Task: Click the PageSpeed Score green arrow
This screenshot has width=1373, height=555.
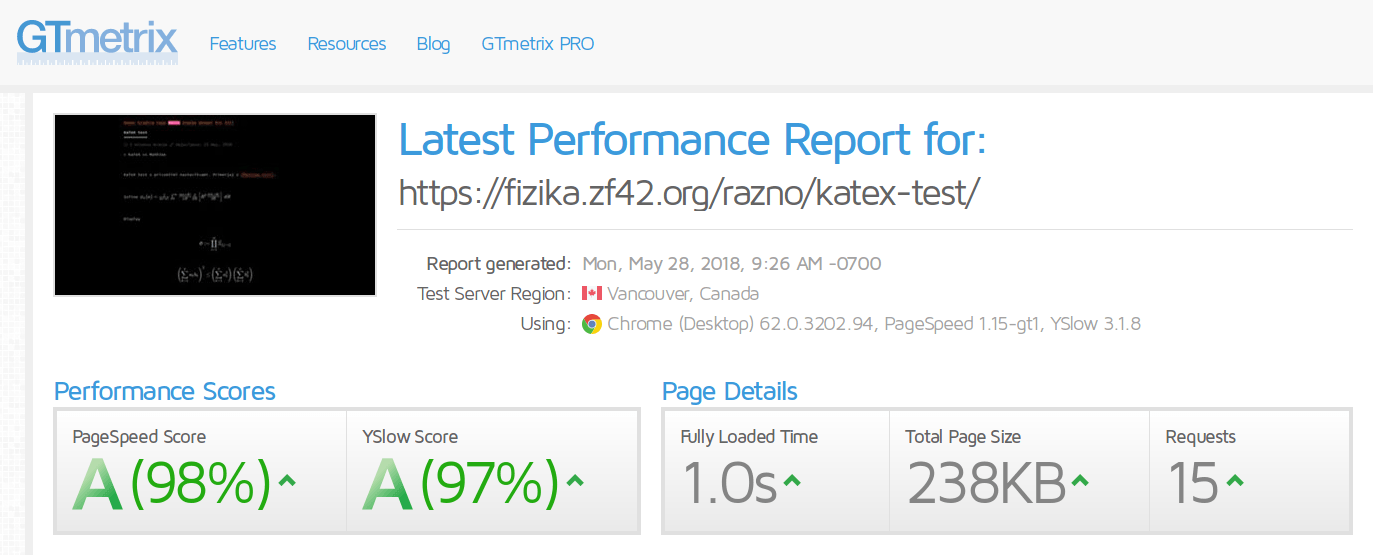Action: pos(287,481)
